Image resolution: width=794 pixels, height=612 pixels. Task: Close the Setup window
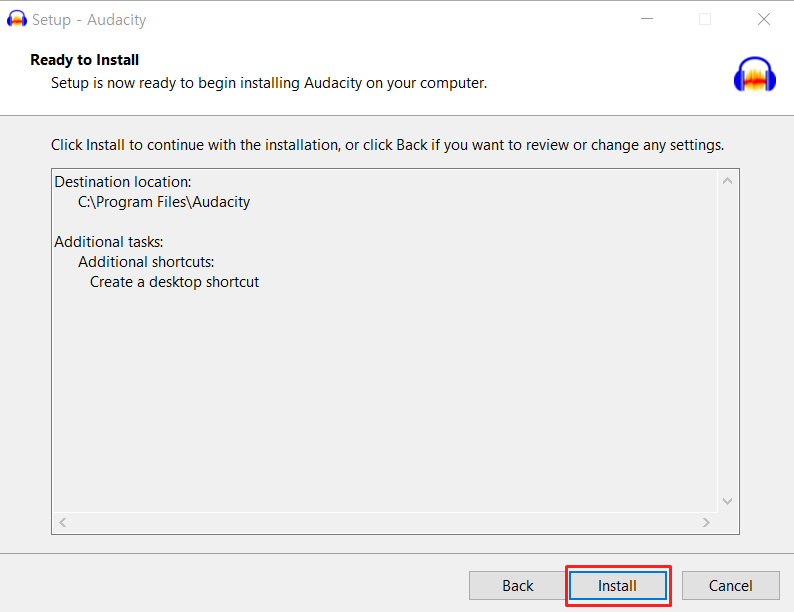764,19
